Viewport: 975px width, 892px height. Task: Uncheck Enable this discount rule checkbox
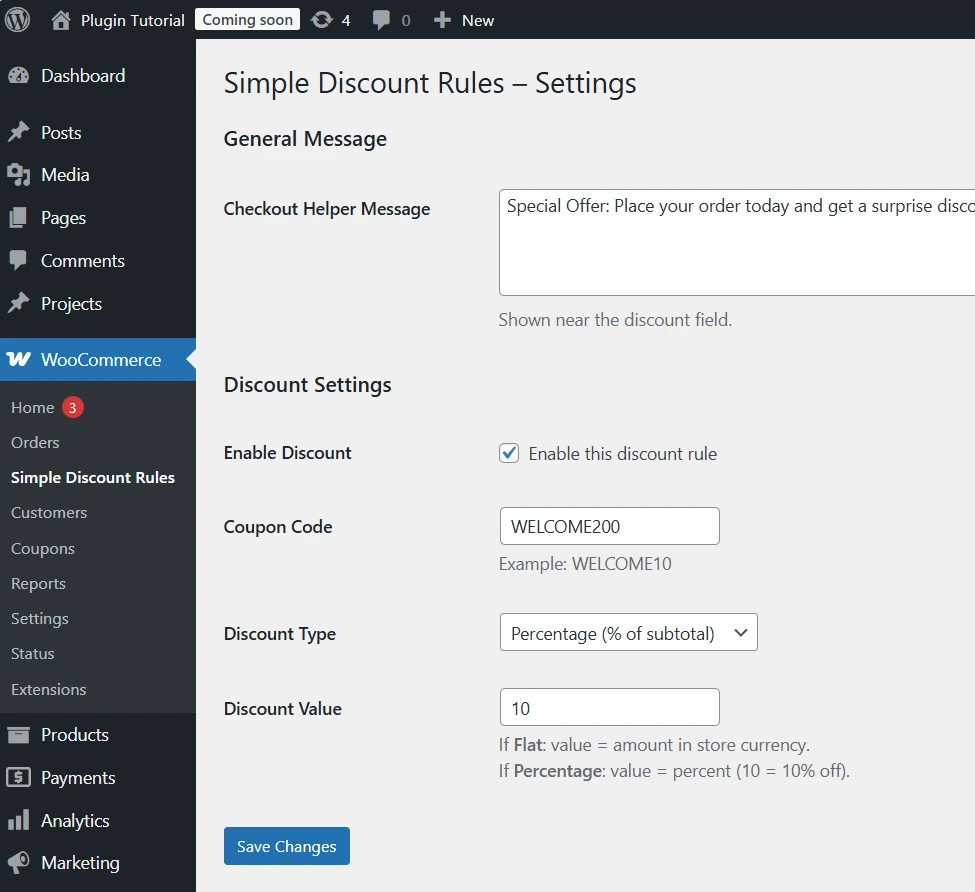click(510, 453)
